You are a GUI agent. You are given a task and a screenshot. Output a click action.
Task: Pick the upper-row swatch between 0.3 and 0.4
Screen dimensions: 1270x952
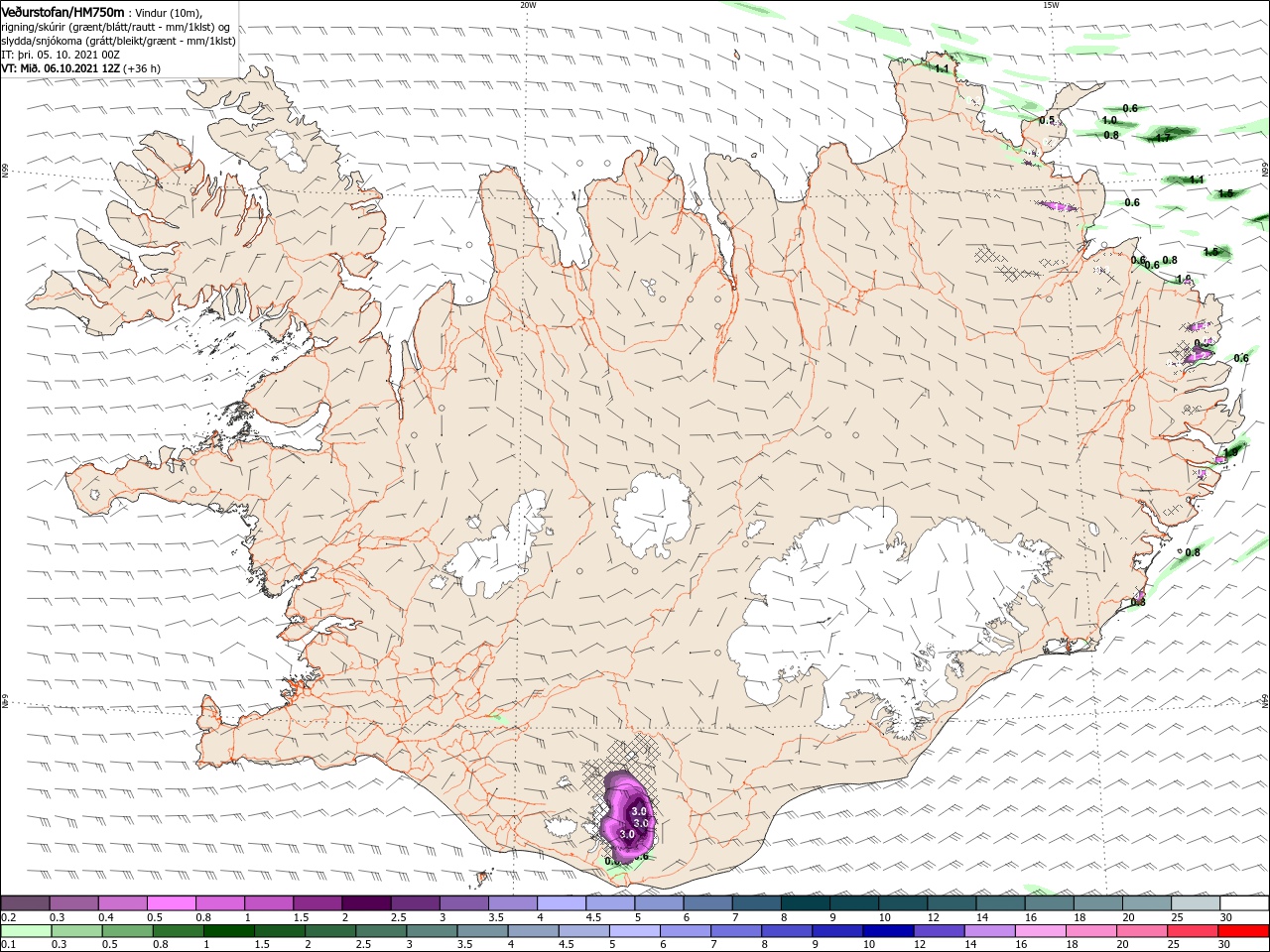[x=73, y=902]
